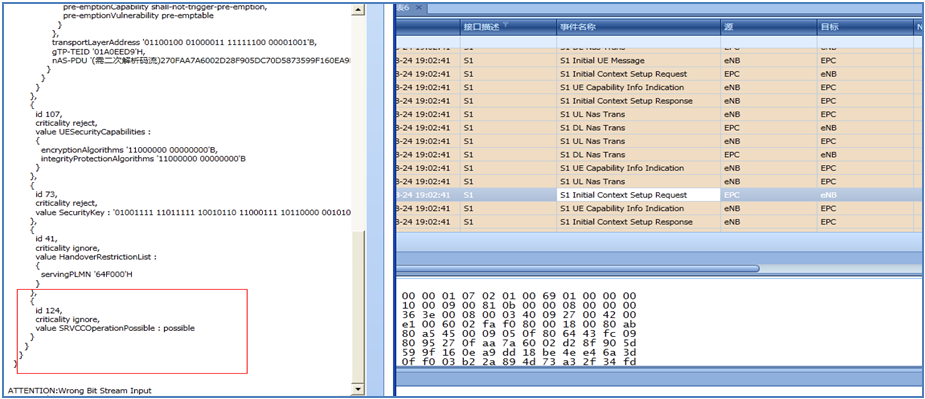The height and width of the screenshot is (399, 925).
Task: Switch to the 表6 tab
Action: (404, 7)
